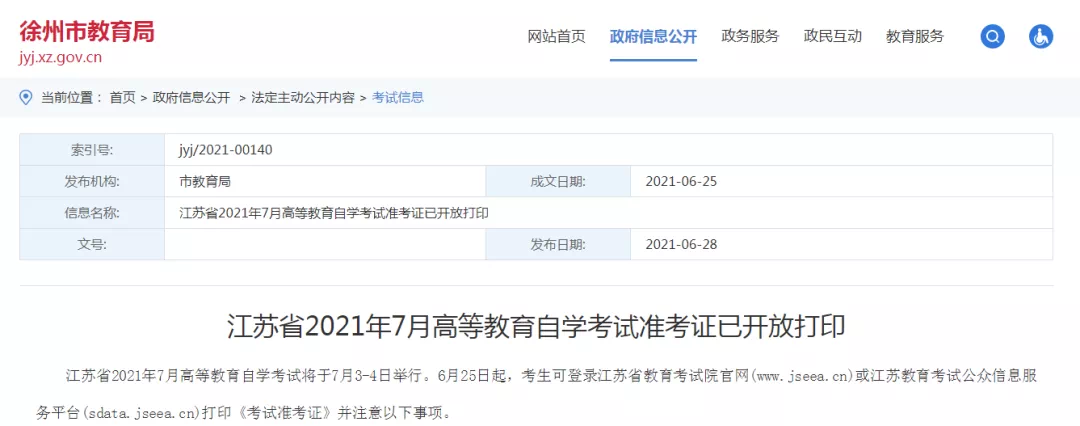Viewport: 1080px width, 426px height.
Task: Click the 市教育局 value cell
Action: pyautogui.click(x=325, y=181)
